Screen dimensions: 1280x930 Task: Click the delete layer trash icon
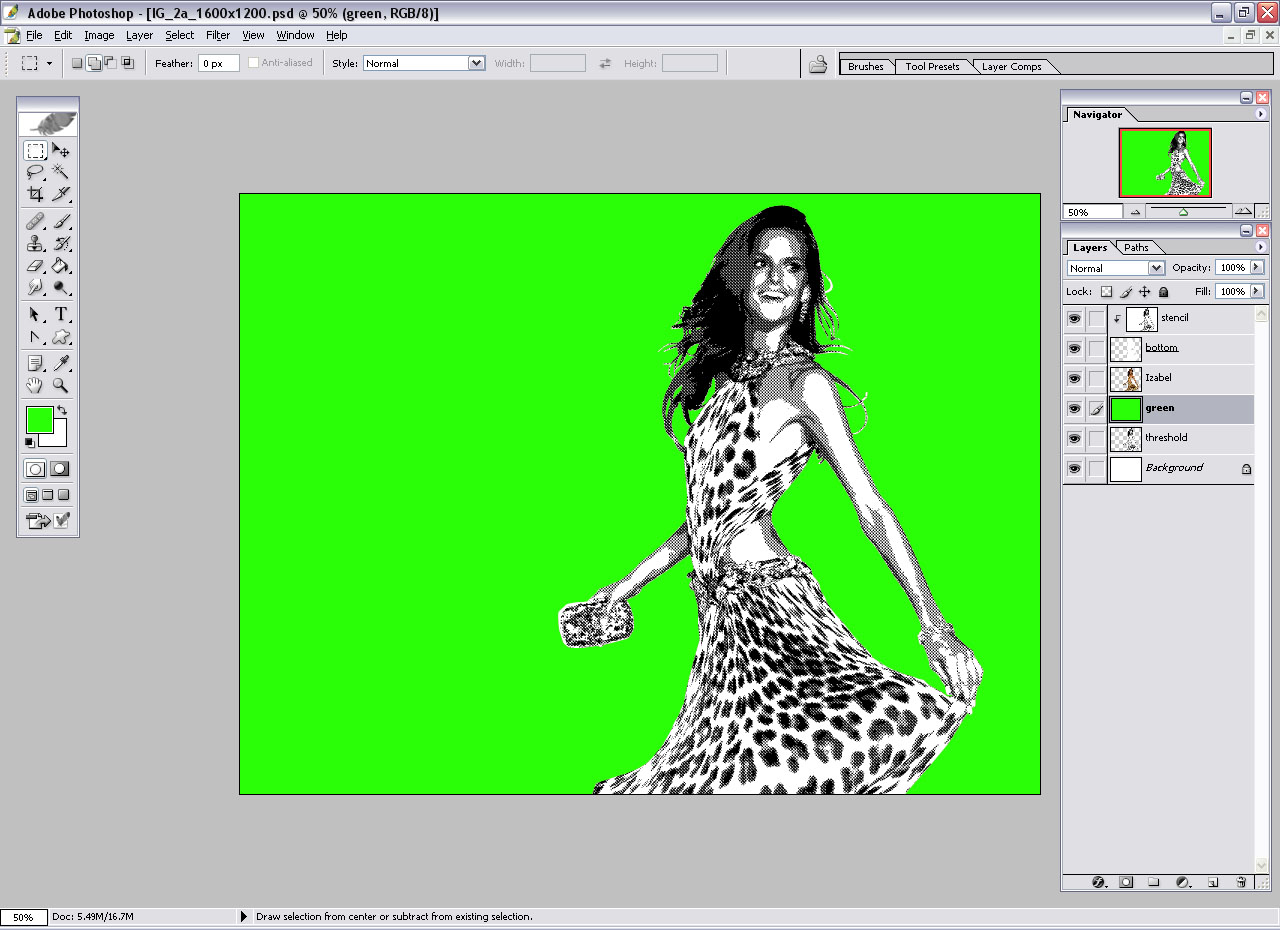1241,882
